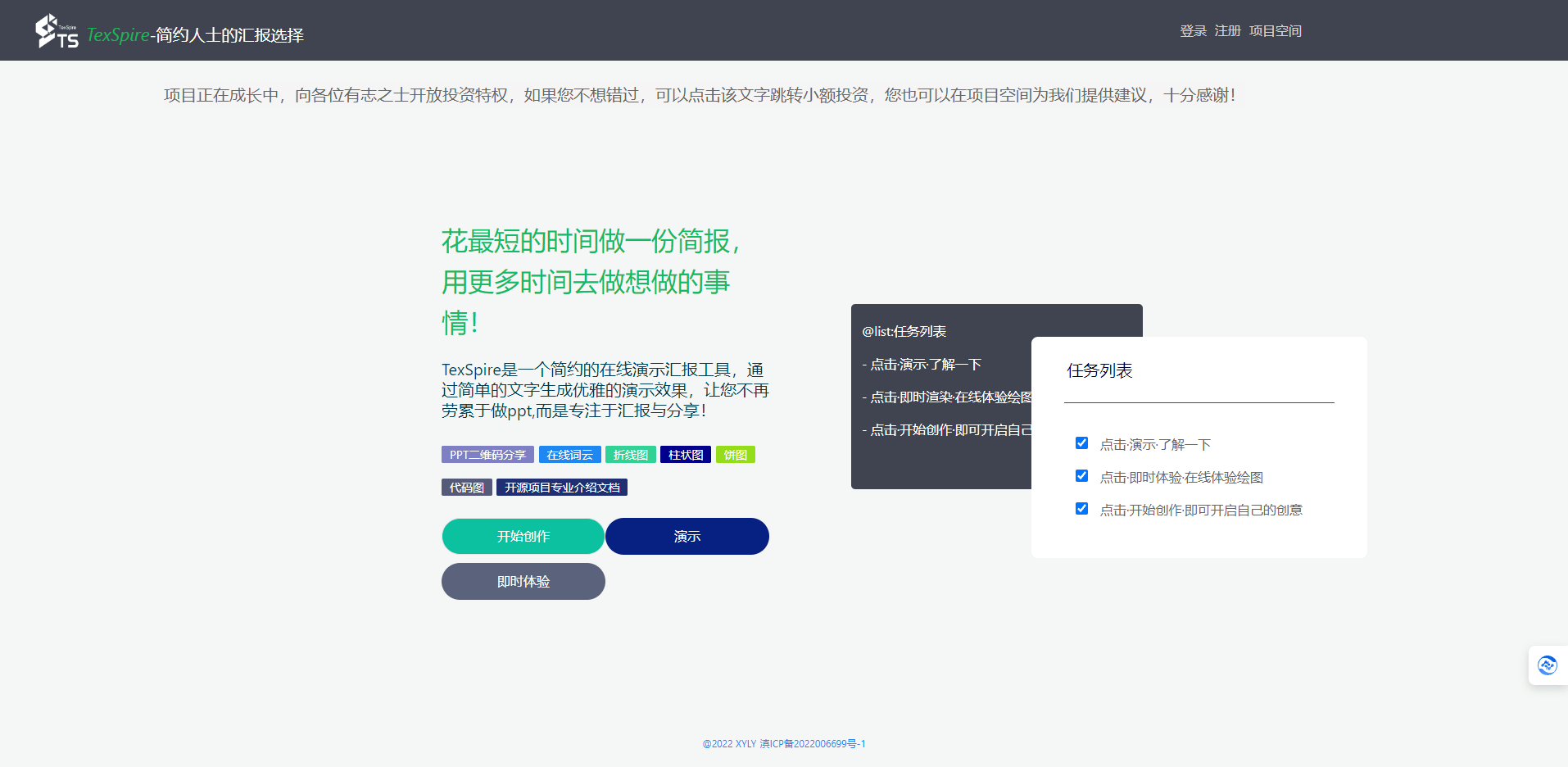This screenshot has width=1568, height=767.
Task: Select the 饼图 tag
Action: click(x=735, y=454)
